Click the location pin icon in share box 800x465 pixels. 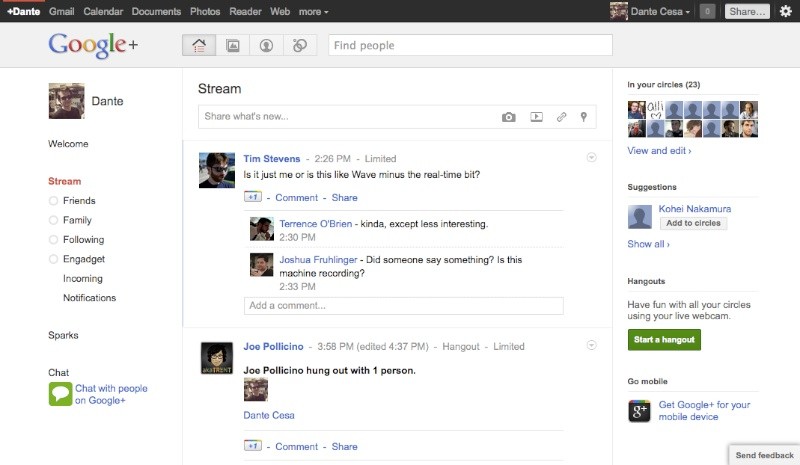(584, 117)
